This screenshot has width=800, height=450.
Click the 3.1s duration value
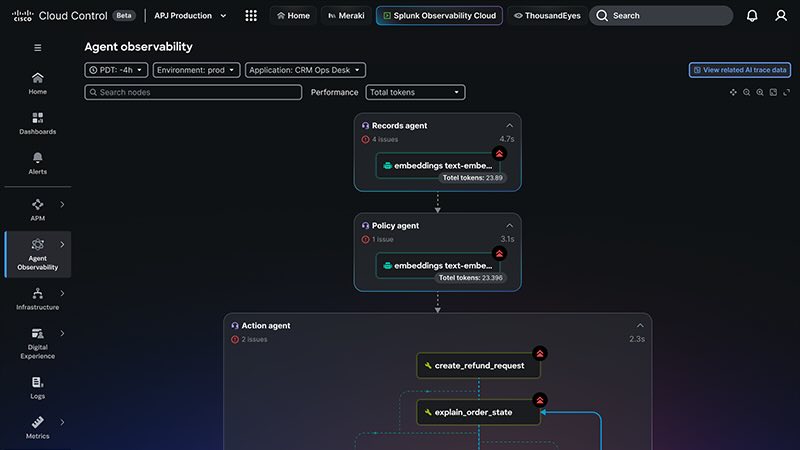pyautogui.click(x=507, y=239)
